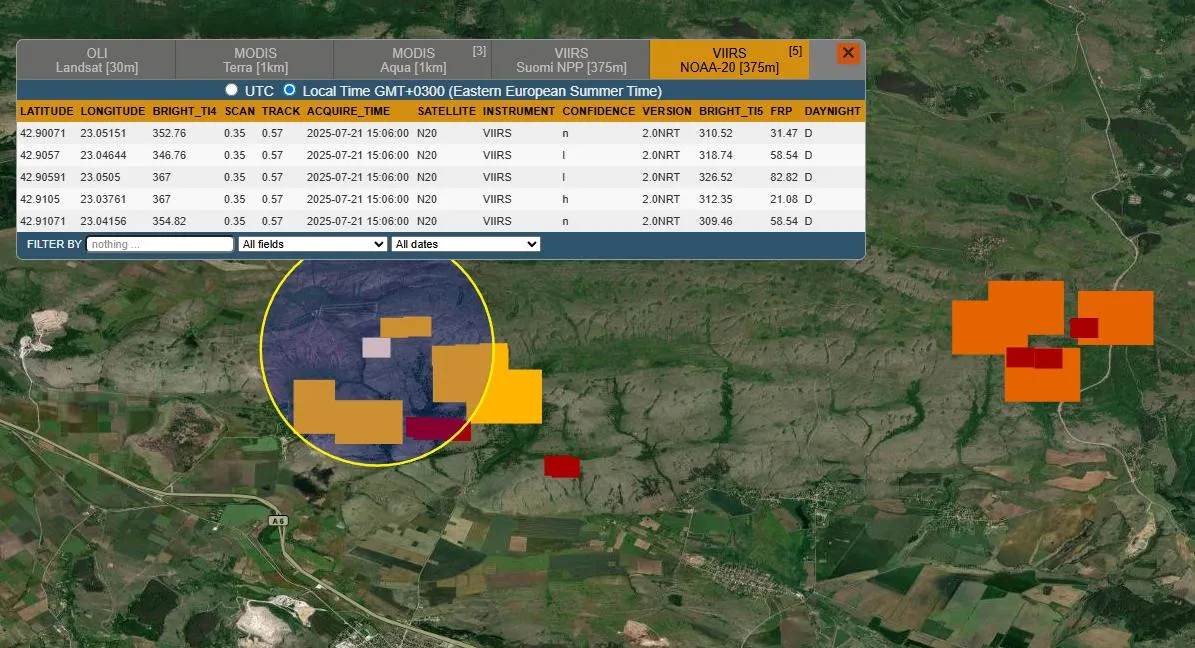Select the Local Time GMT+0300 radio button
This screenshot has width=1195, height=648.
(290, 90)
